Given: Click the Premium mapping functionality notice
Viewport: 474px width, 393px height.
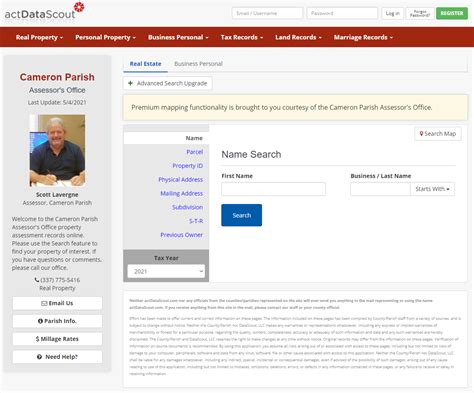Looking at the screenshot, I should [295, 107].
